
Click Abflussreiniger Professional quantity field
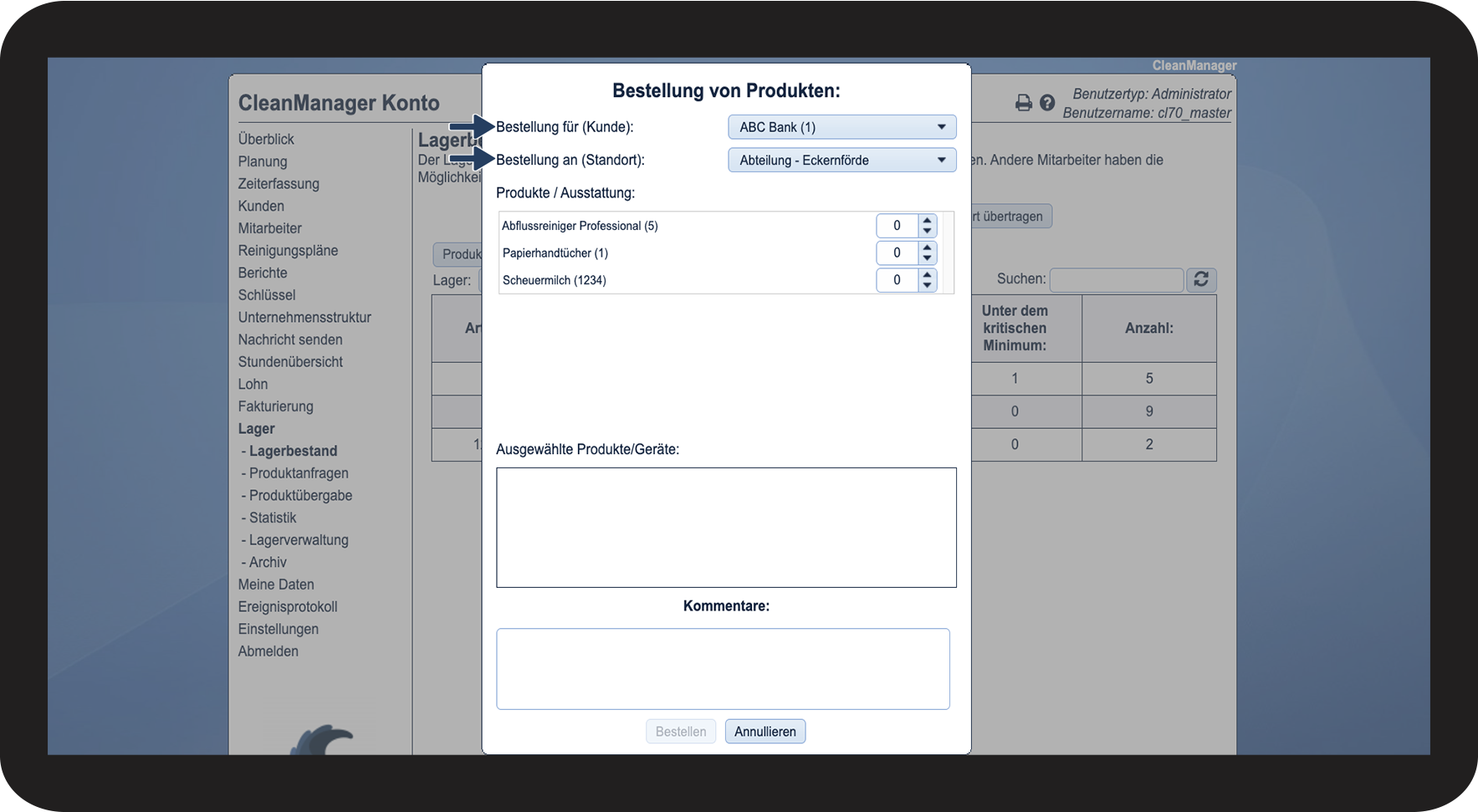click(x=898, y=226)
